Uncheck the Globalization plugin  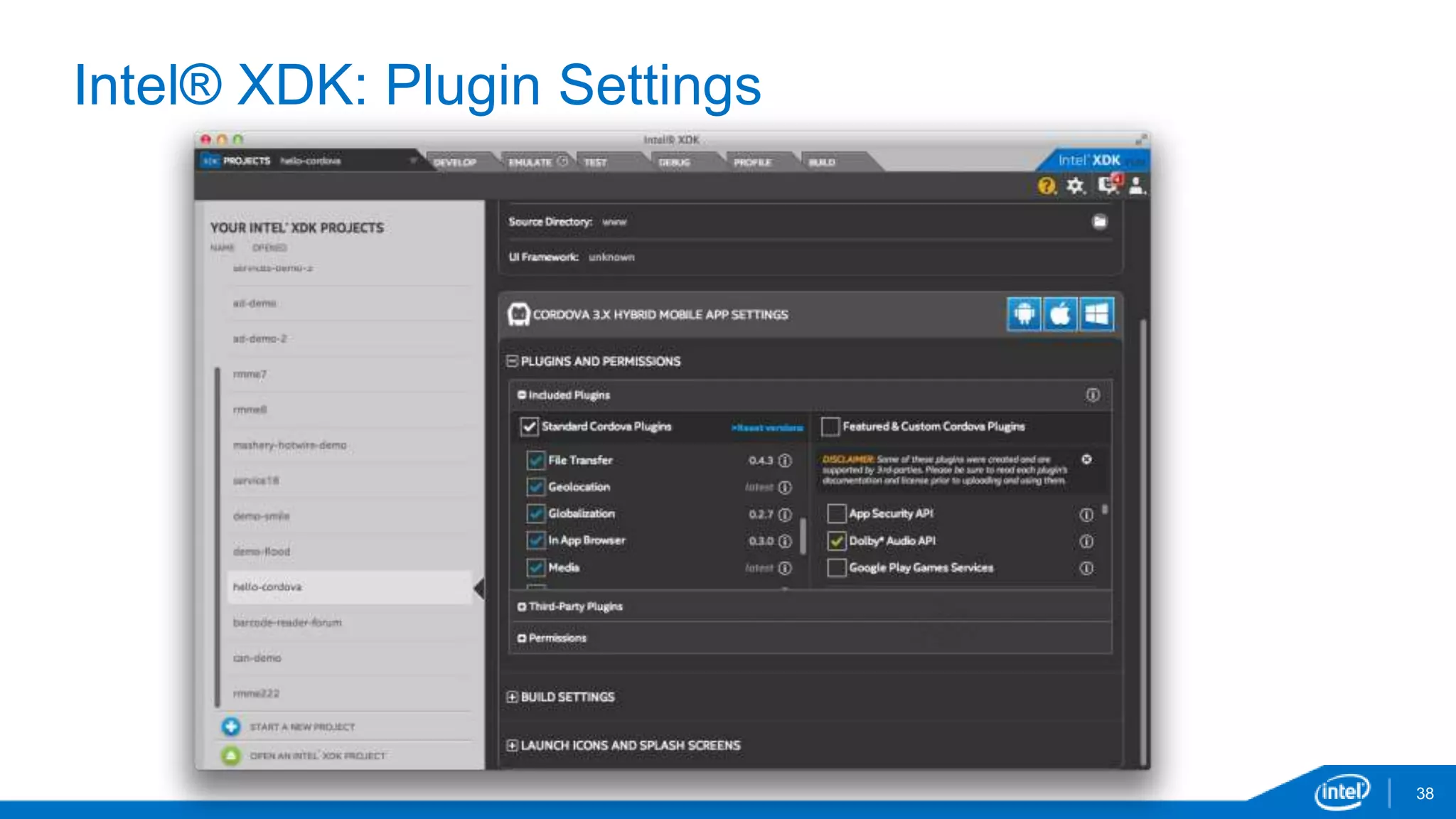[535, 514]
